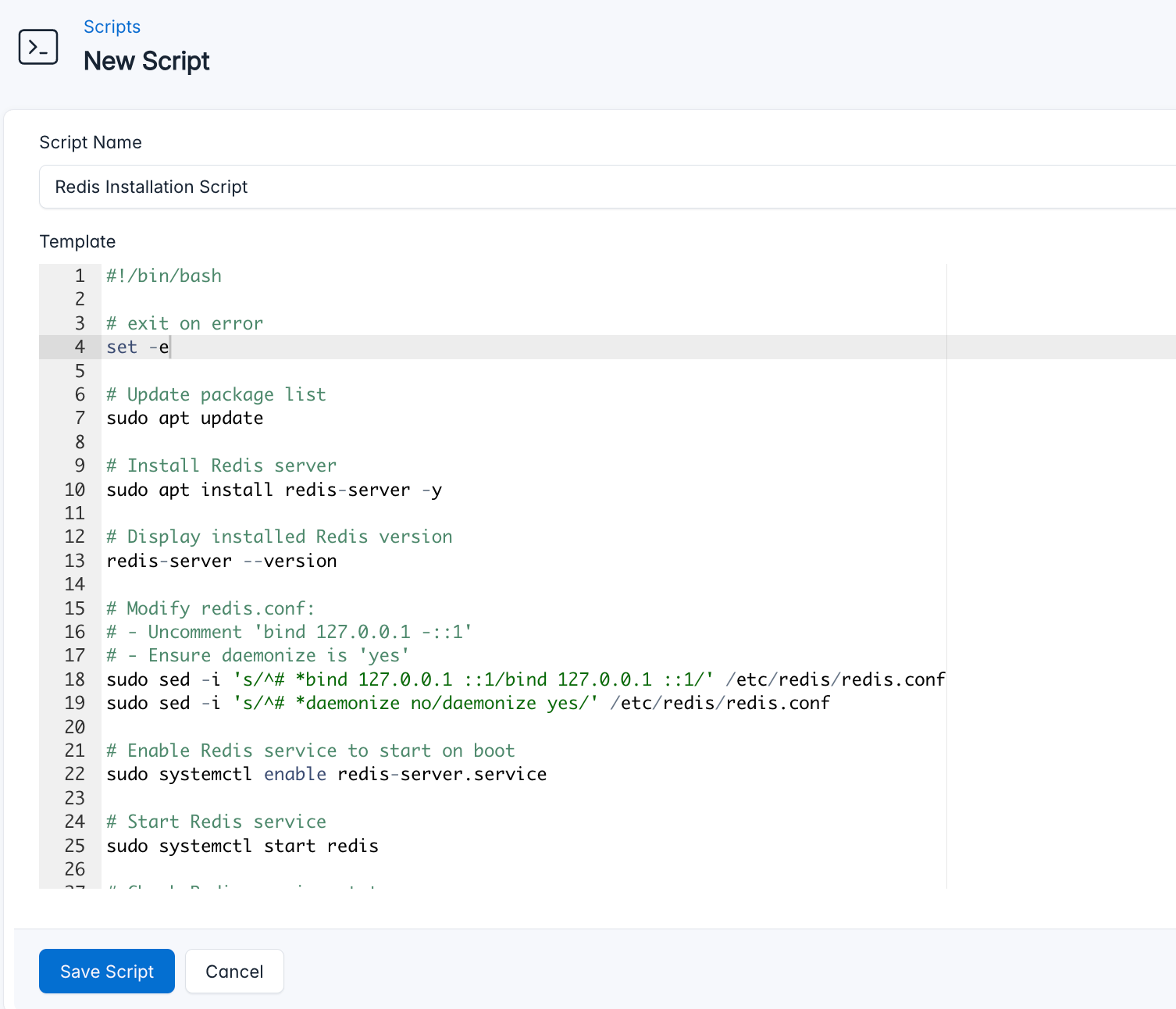This screenshot has width=1176, height=1009.
Task: Click the Save Script button
Action: pyautogui.click(x=106, y=971)
